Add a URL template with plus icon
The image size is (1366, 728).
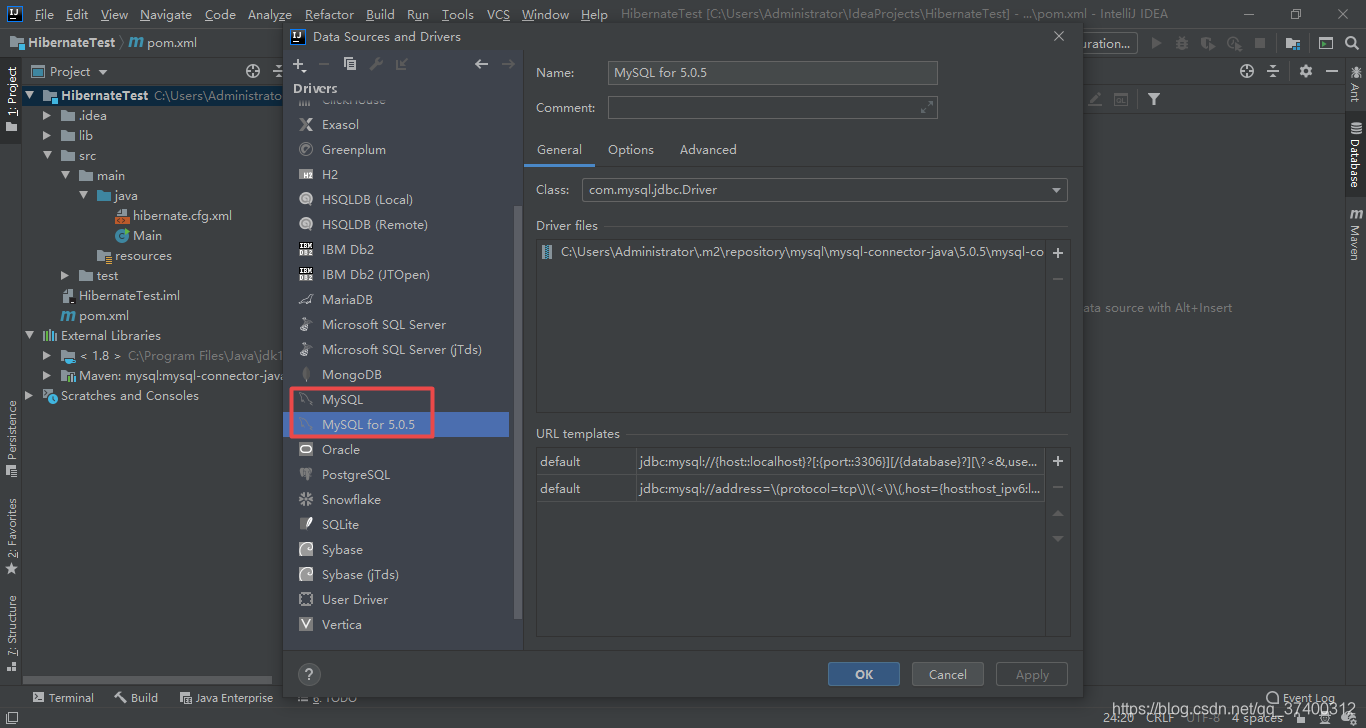tap(1058, 461)
